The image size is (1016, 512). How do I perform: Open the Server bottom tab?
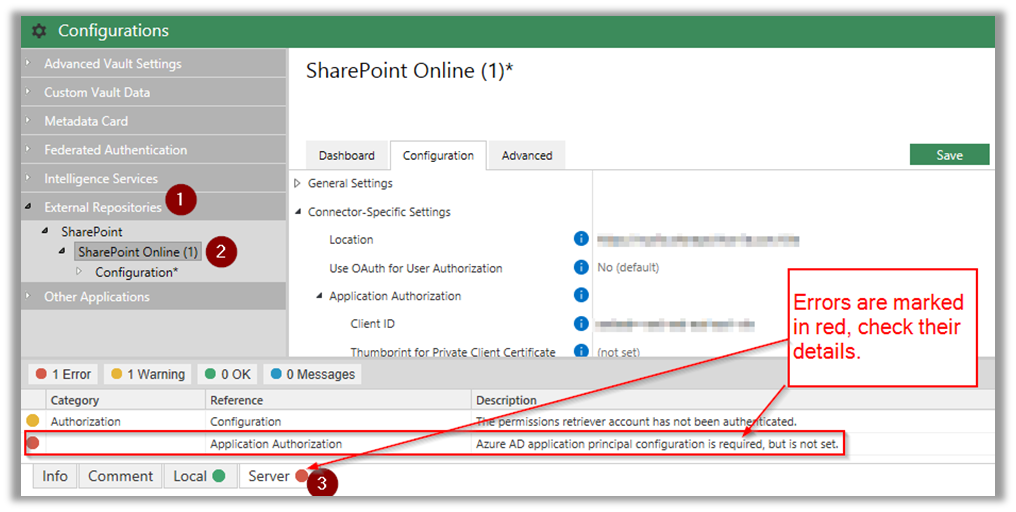pos(277,476)
